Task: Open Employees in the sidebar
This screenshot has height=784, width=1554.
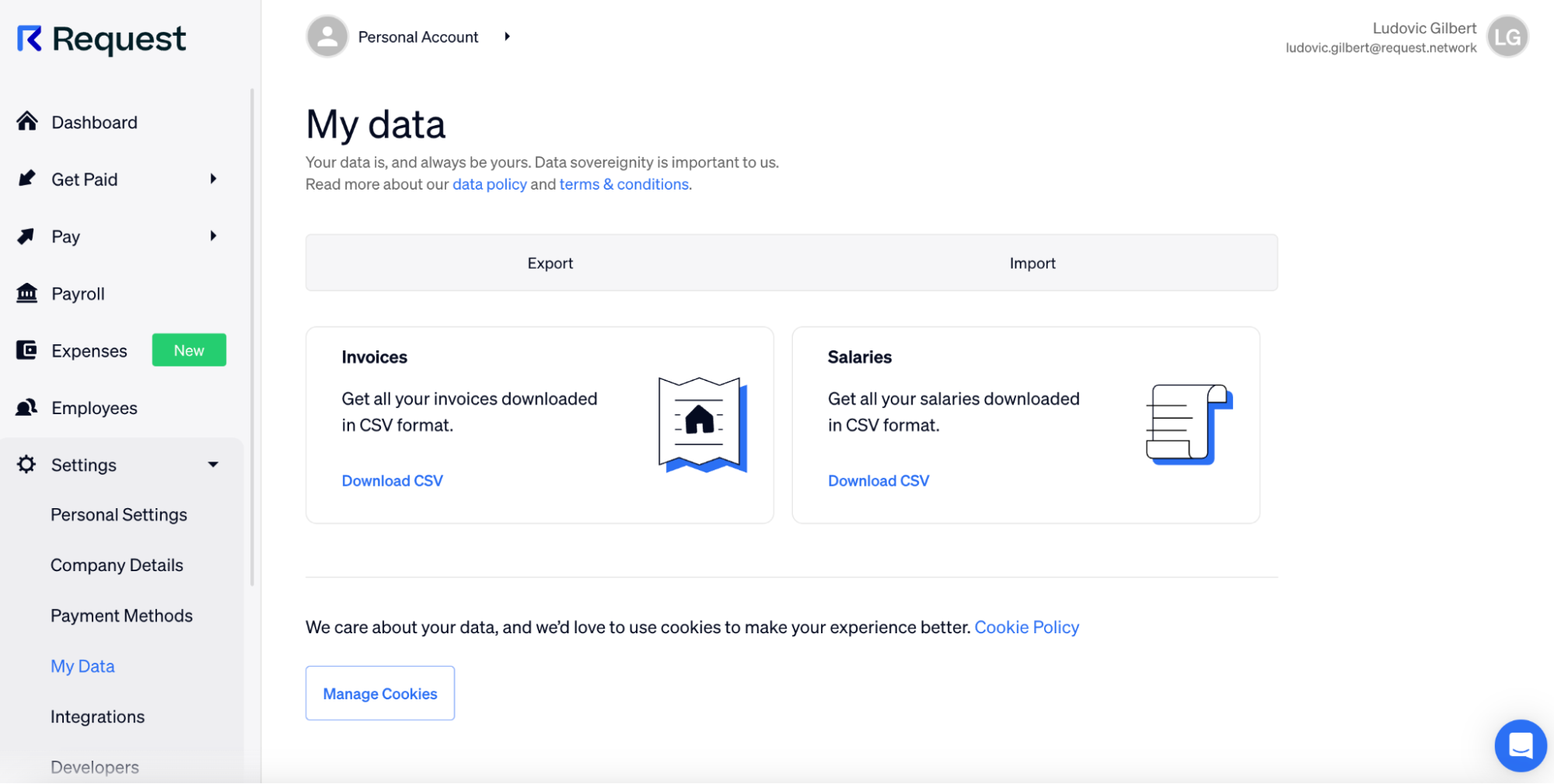Action: [94, 408]
